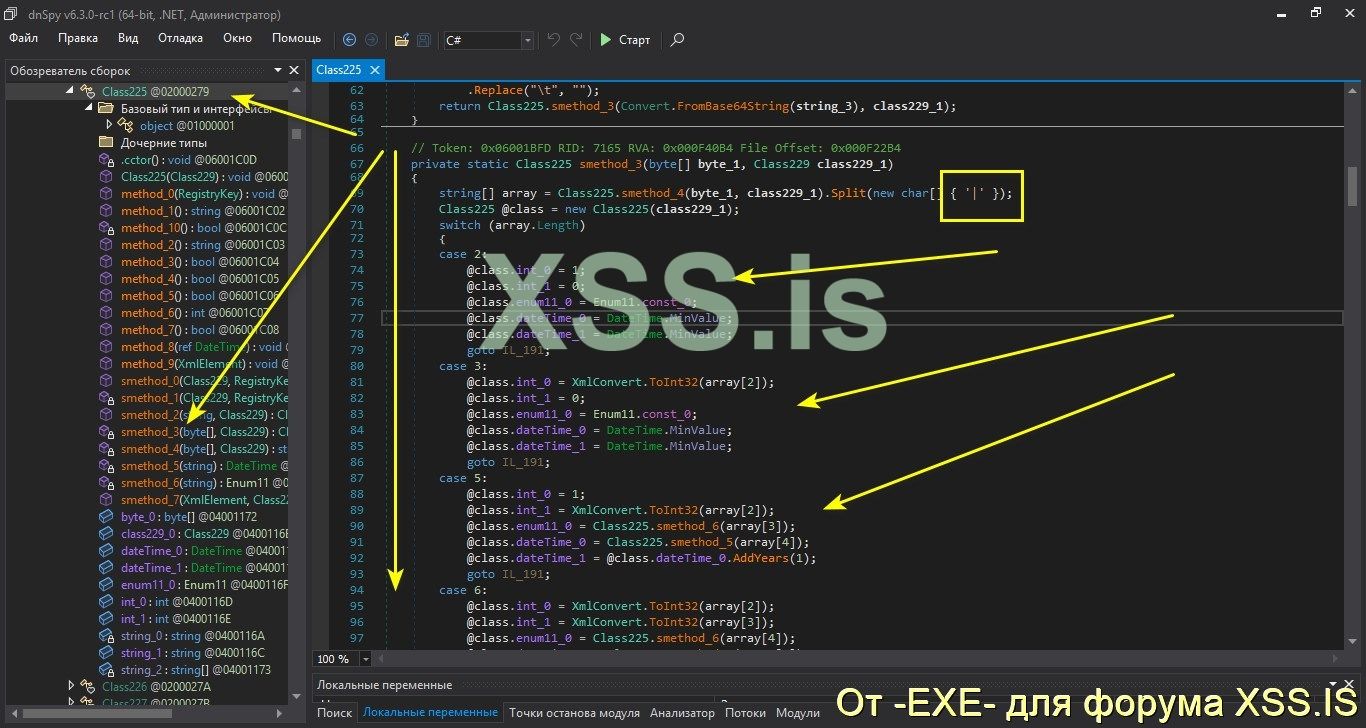This screenshot has height=728, width=1366.
Task: Click the smethod_3 private method icon
Action: (106, 432)
